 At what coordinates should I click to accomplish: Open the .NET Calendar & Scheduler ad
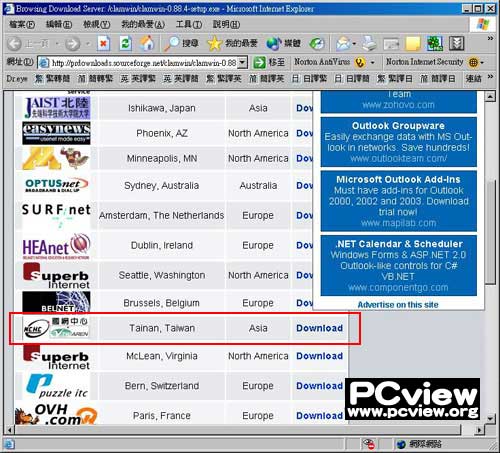[x=398, y=265]
